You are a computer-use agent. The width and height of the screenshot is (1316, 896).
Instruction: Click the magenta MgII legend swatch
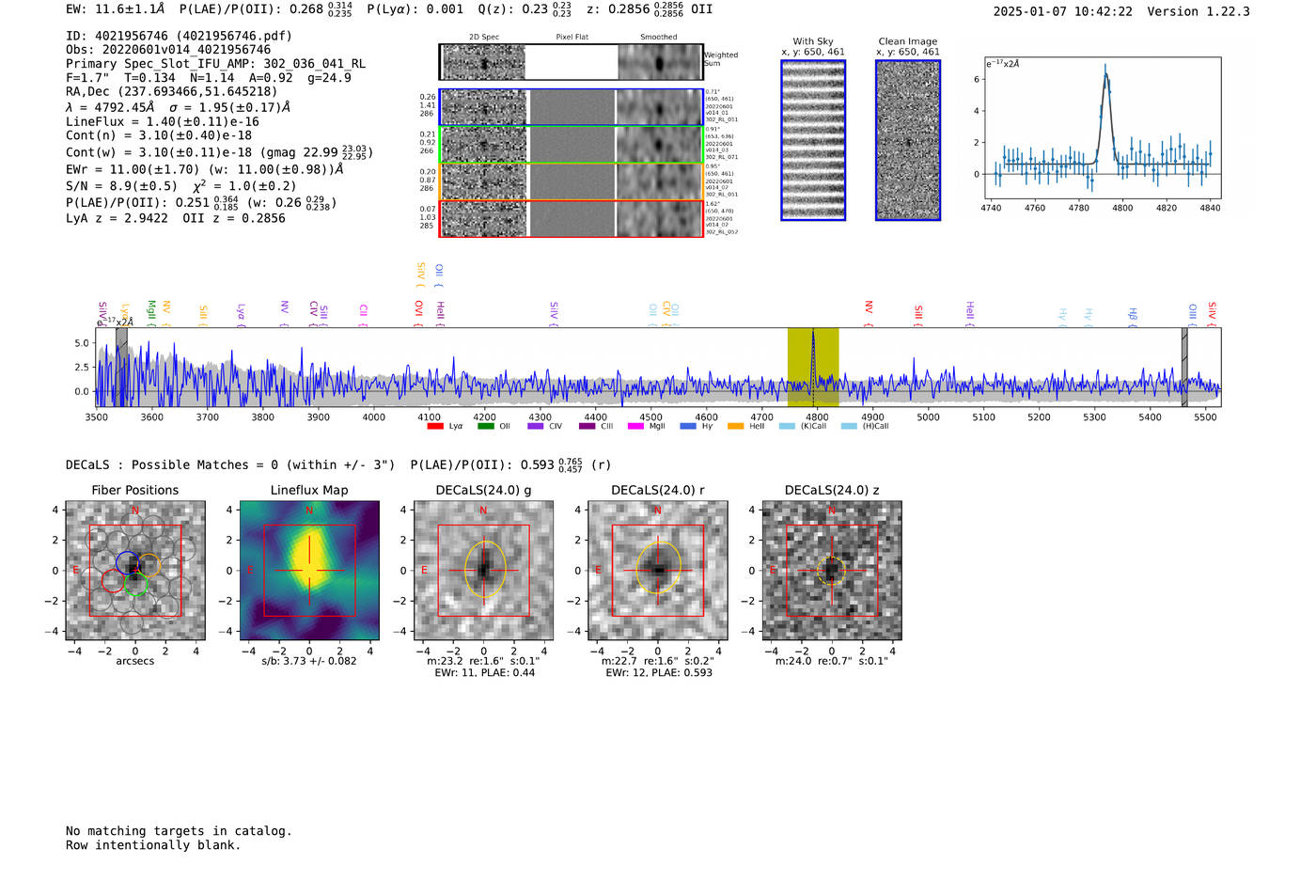[636, 426]
